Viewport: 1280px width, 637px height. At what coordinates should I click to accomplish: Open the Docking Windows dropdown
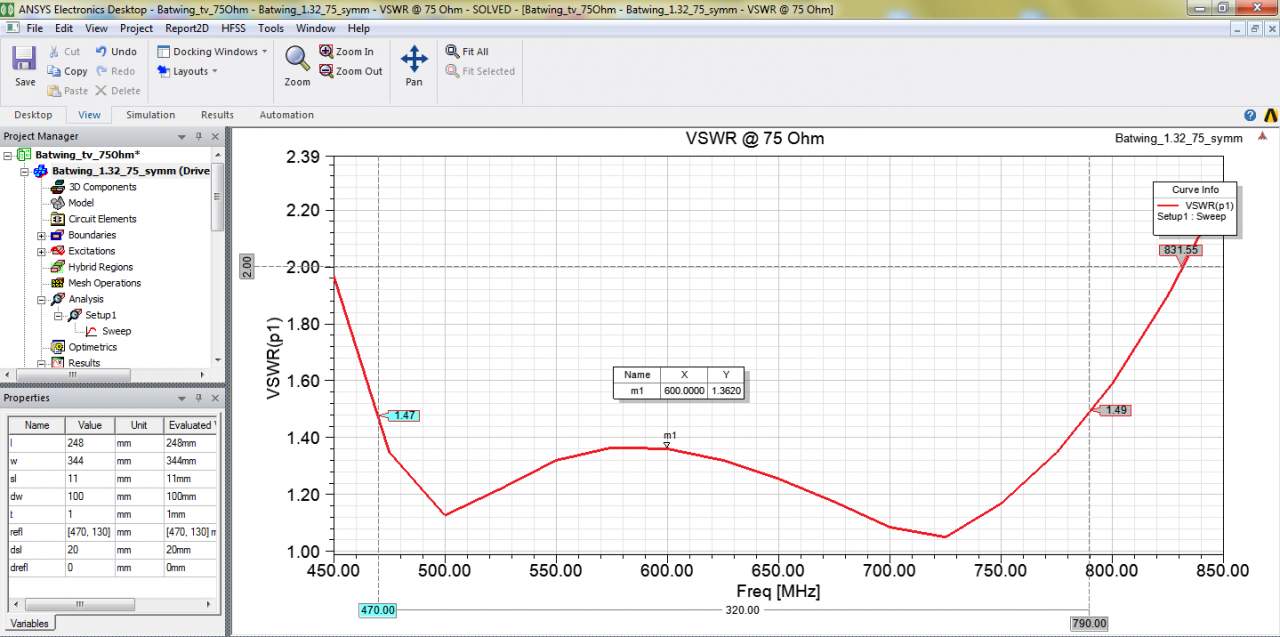tap(212, 51)
